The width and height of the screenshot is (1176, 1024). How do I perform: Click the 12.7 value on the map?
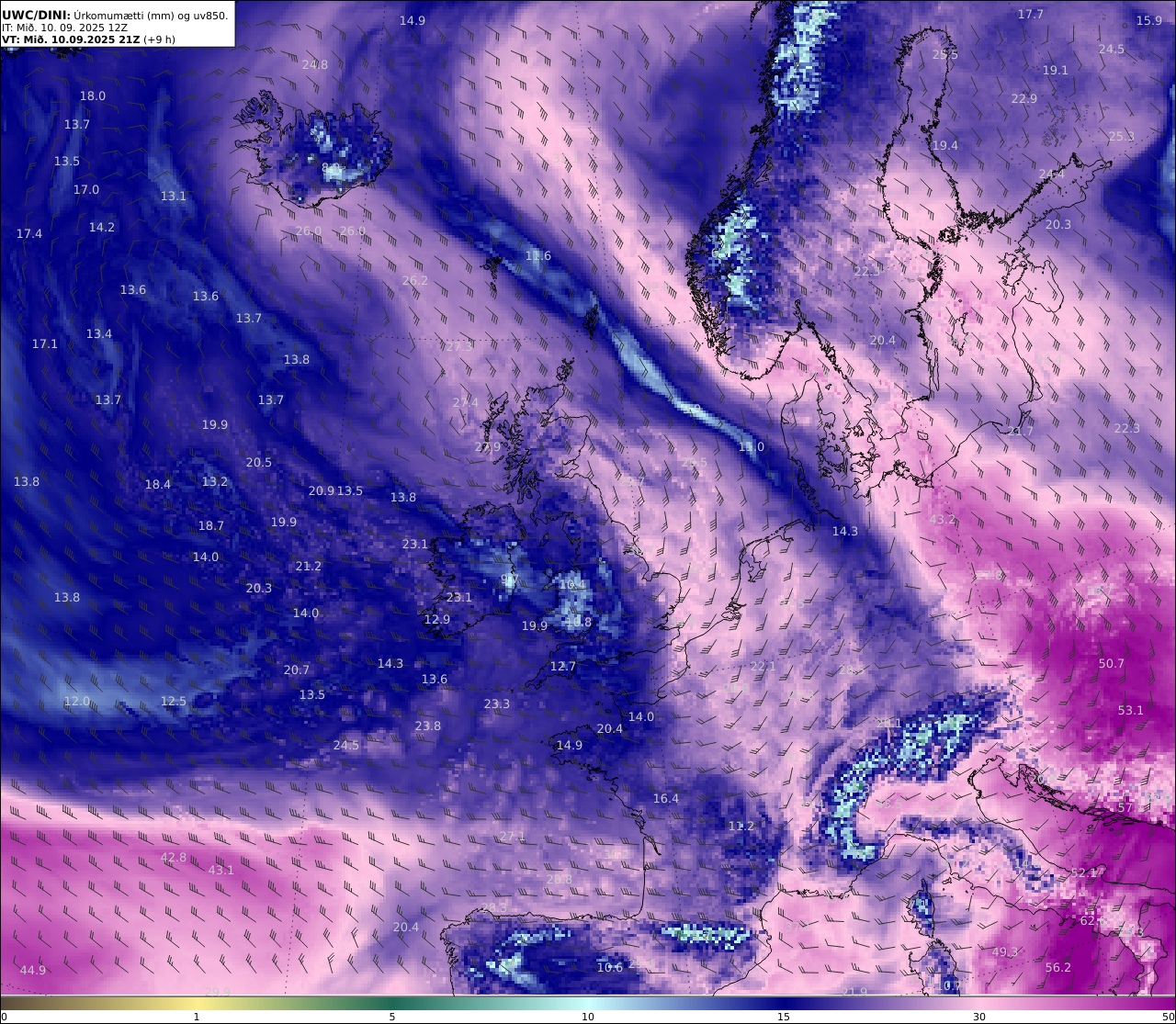click(563, 667)
